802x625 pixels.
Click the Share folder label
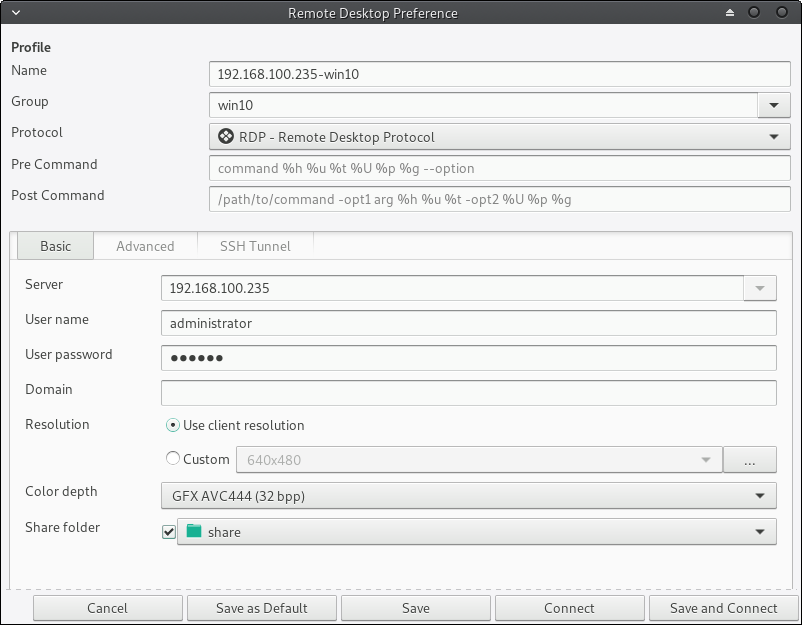[x=62, y=527]
